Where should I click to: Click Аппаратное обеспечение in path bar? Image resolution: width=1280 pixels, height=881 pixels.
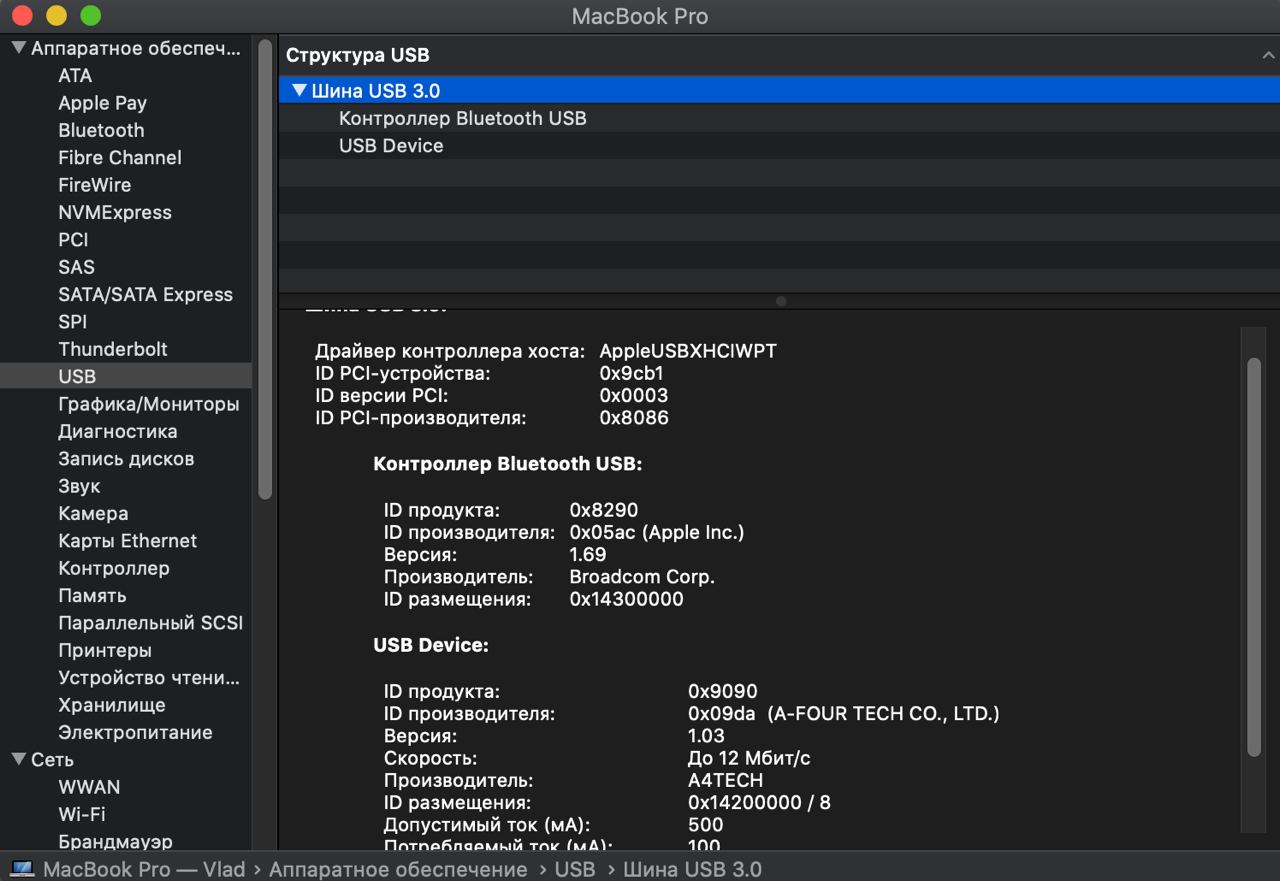(398, 869)
